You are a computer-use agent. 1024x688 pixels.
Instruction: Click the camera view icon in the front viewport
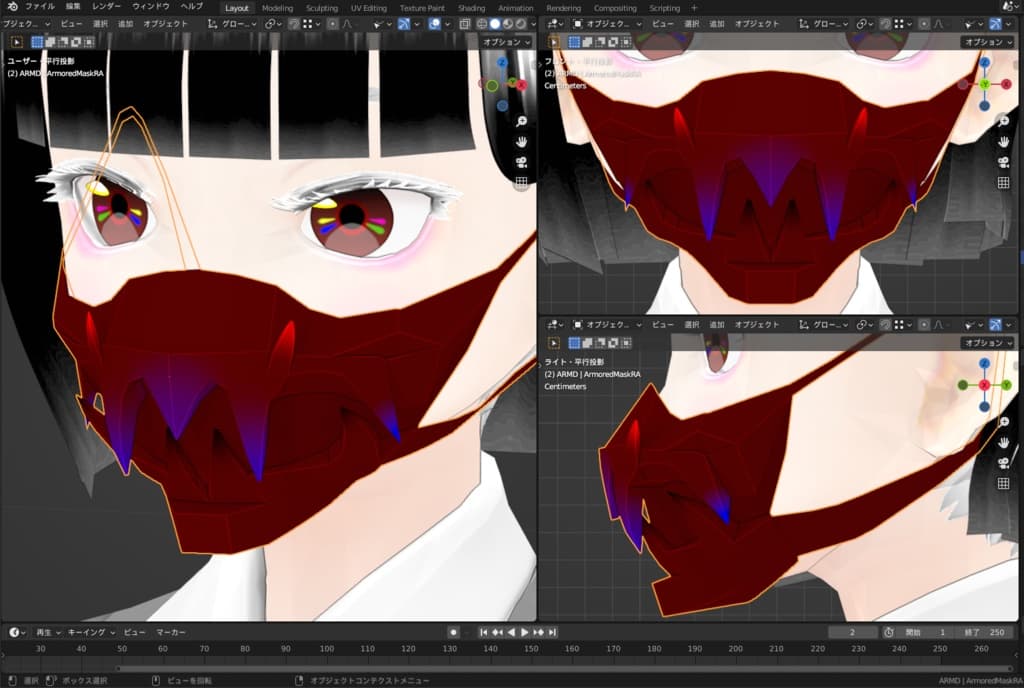[x=1003, y=162]
